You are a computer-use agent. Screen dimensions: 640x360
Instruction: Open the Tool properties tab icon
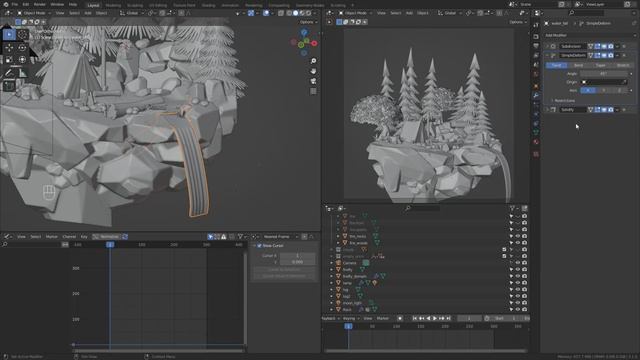tap(536, 25)
